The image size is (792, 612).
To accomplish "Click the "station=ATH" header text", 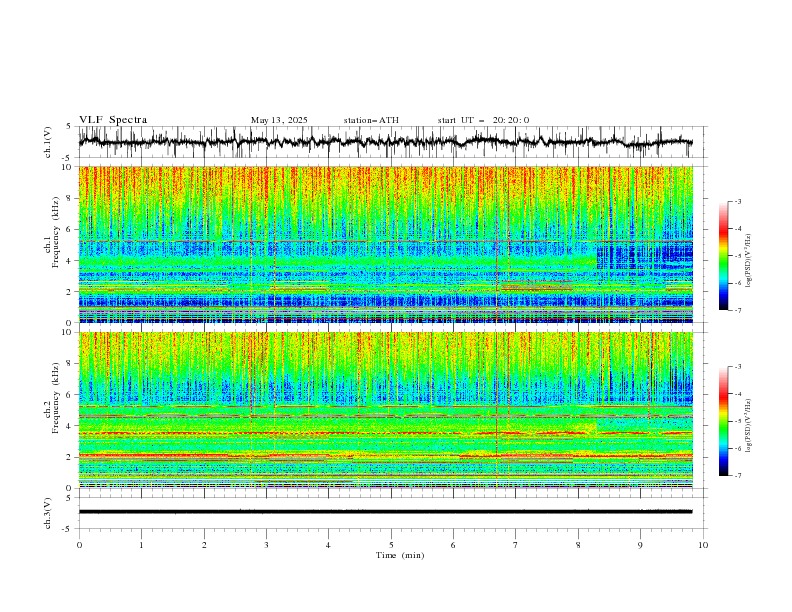I will (371, 120).
